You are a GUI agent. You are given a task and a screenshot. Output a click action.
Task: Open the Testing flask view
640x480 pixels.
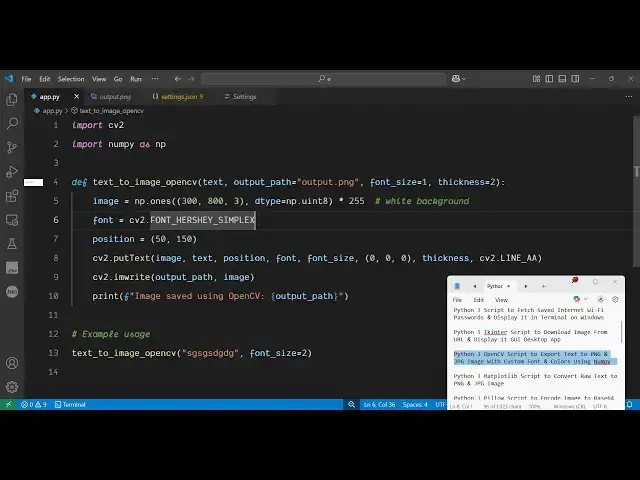pos(12,244)
